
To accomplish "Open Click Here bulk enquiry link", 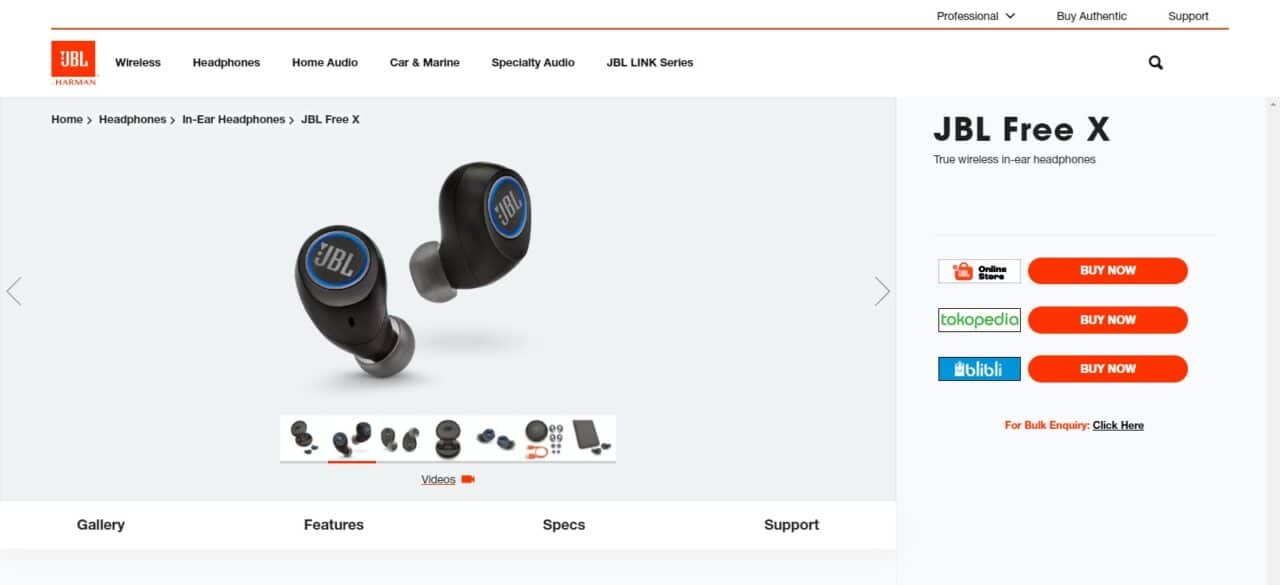I will [1118, 425].
